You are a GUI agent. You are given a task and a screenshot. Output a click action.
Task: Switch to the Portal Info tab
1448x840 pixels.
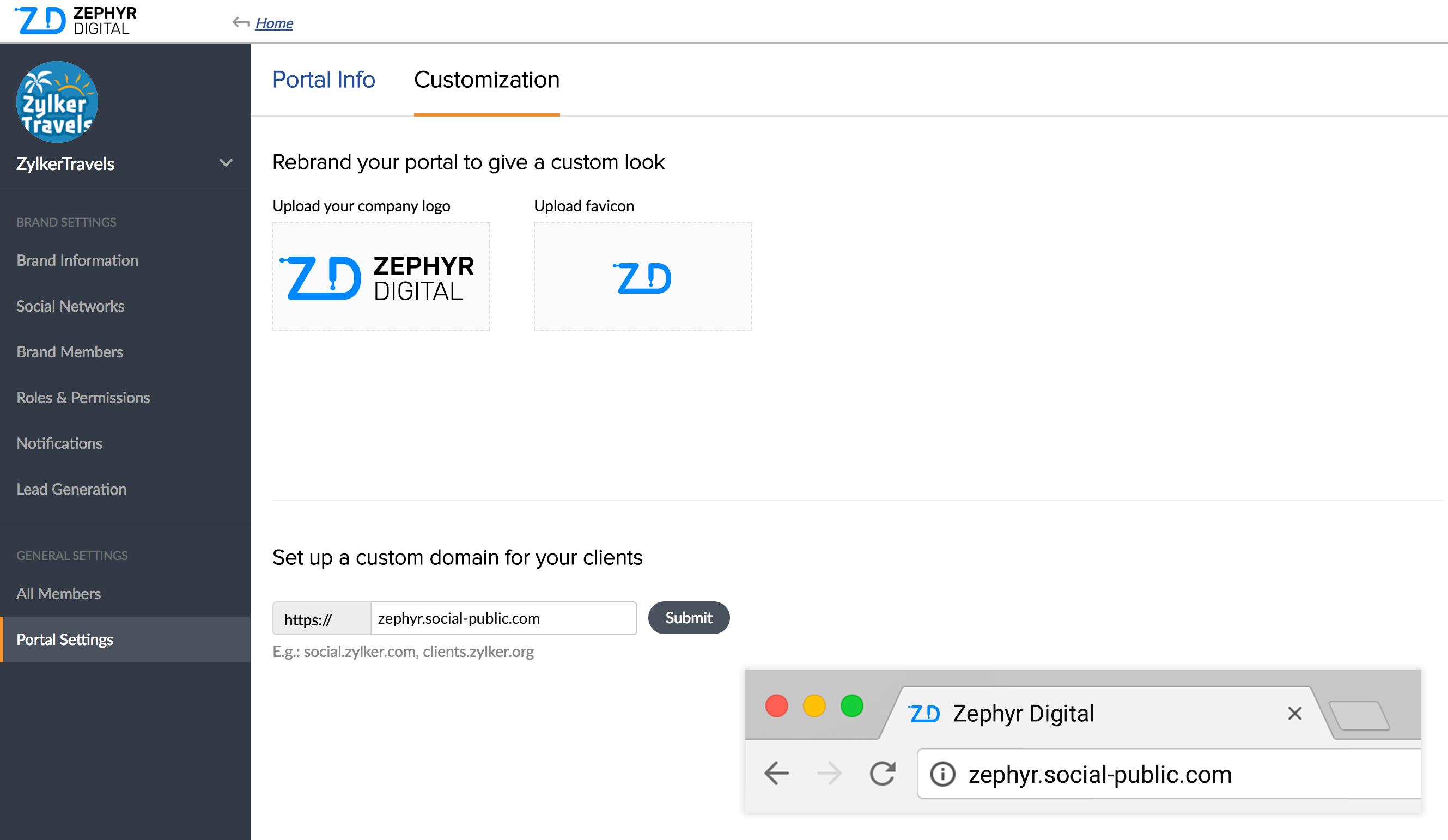[324, 80]
